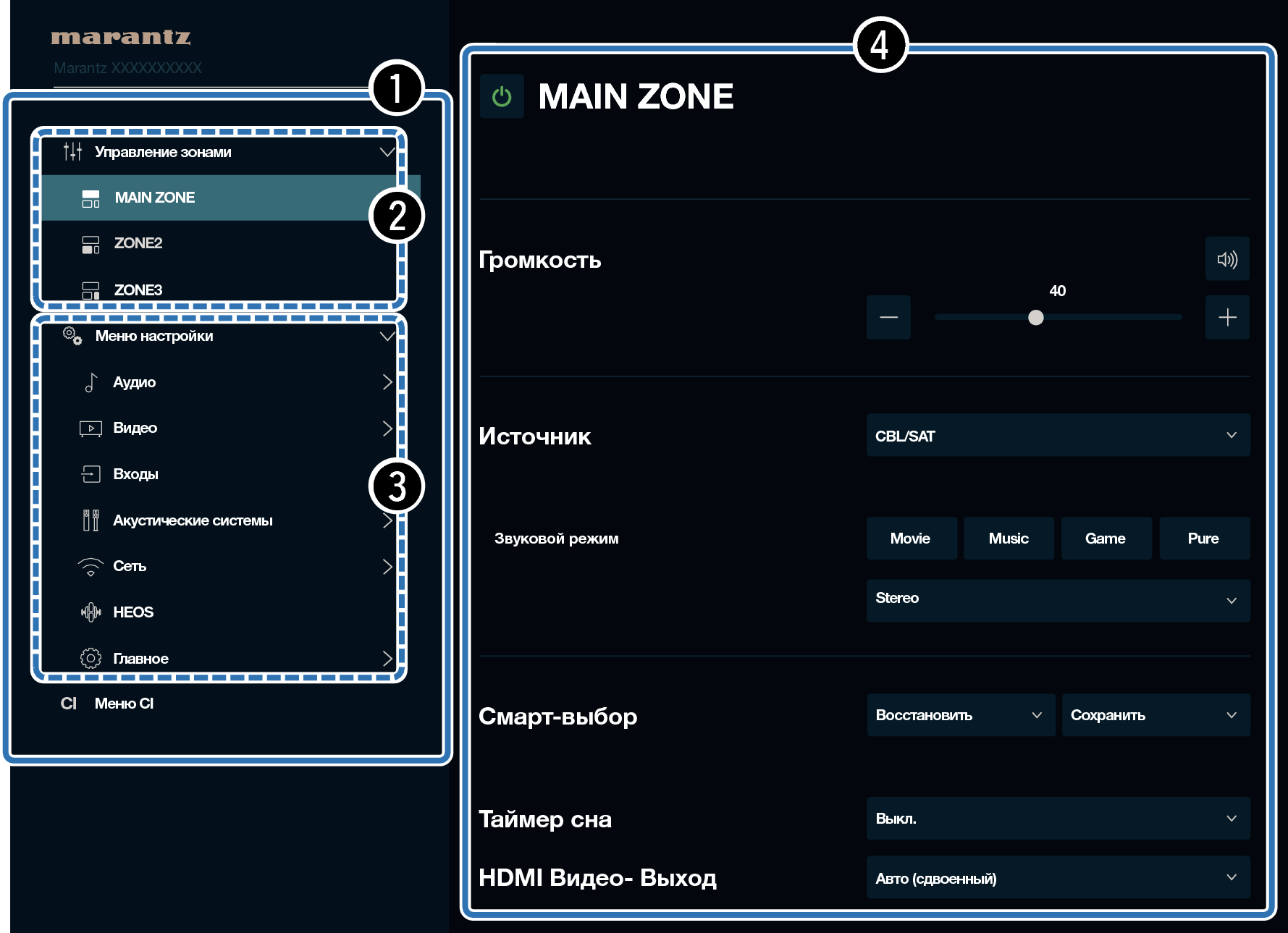
Task: Open the CBL/SAT source dropdown
Action: pos(1057,436)
